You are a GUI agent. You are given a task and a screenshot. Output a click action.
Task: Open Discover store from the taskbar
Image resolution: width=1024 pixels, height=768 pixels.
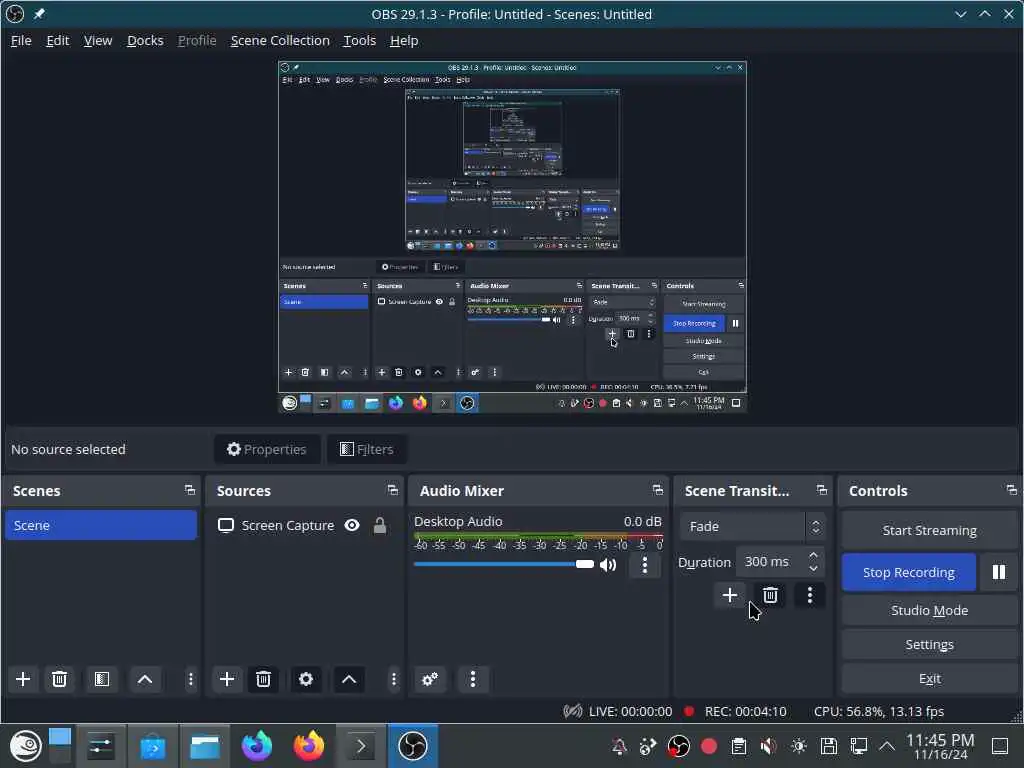(153, 746)
